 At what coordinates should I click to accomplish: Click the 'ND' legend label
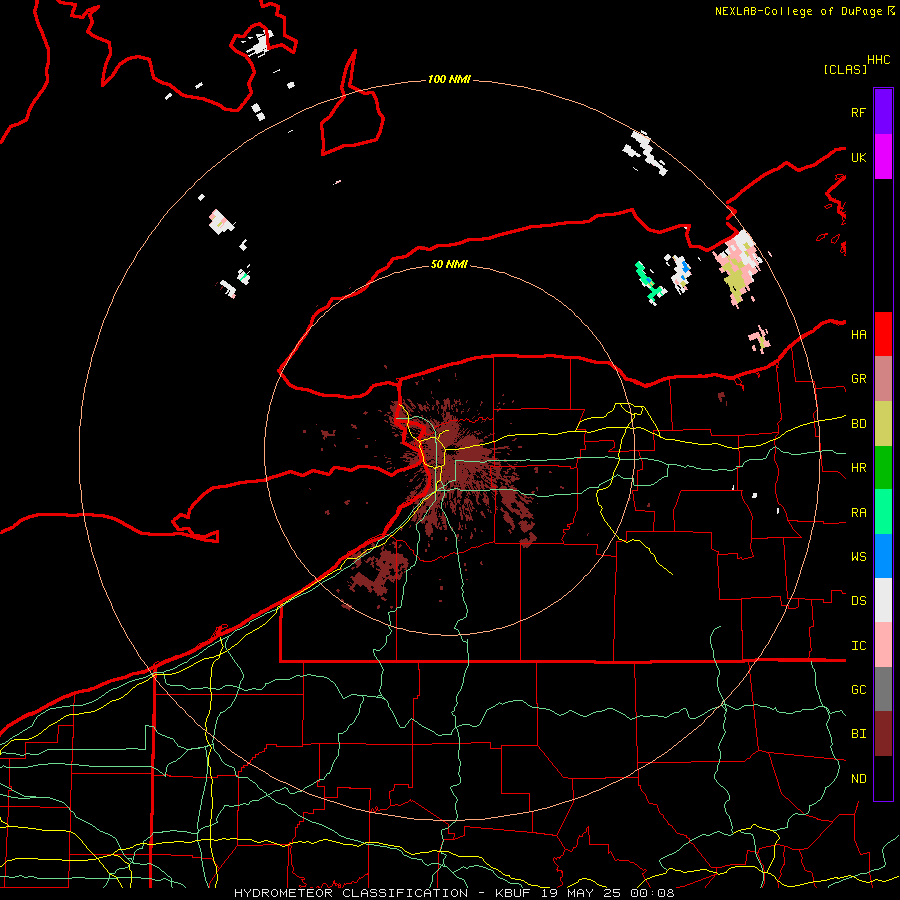pos(858,779)
